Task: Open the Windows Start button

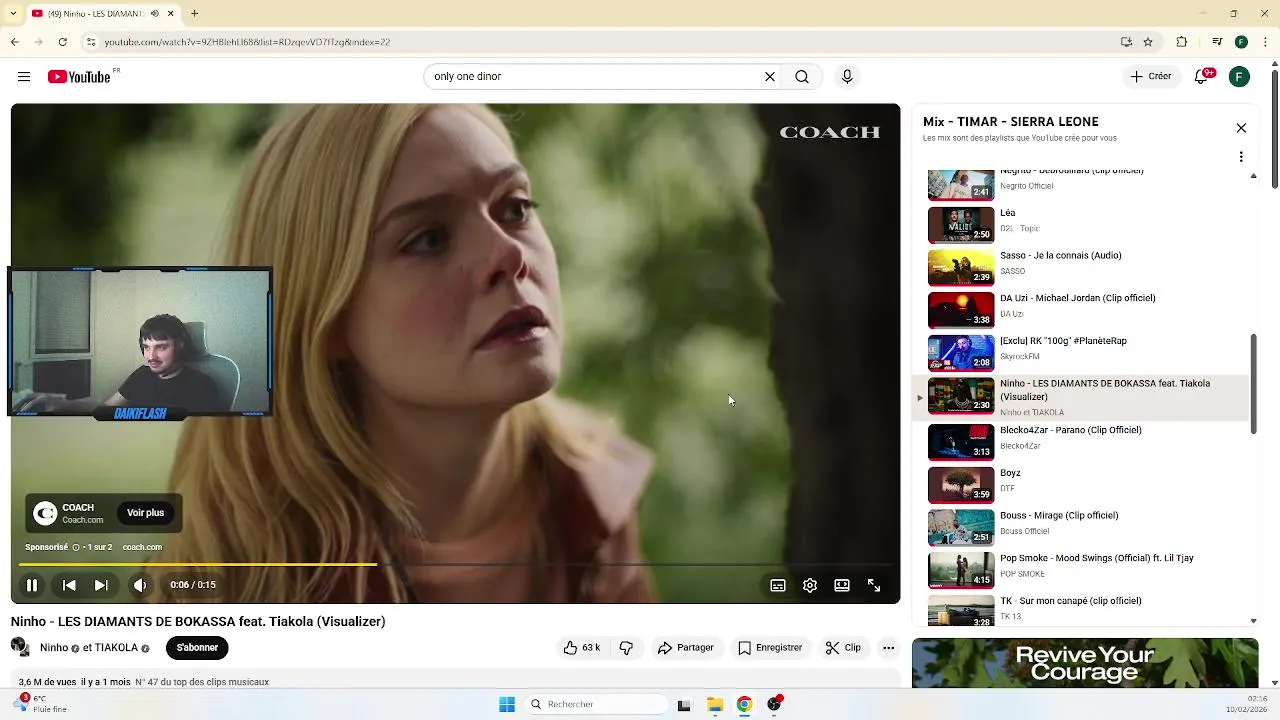Action: tap(507, 704)
